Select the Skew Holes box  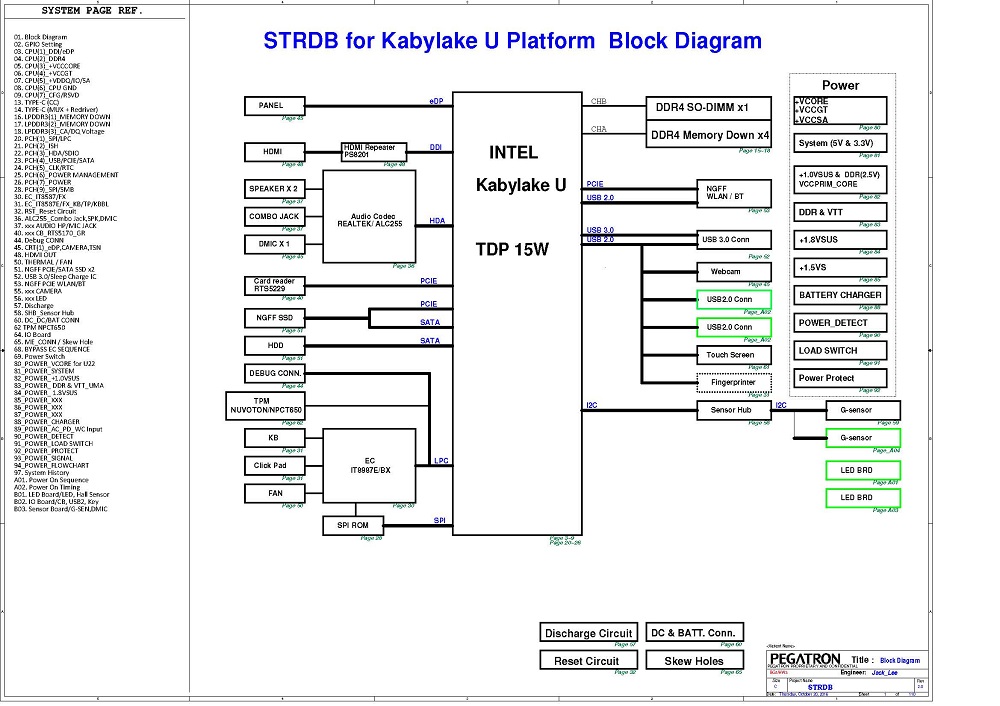(x=694, y=660)
